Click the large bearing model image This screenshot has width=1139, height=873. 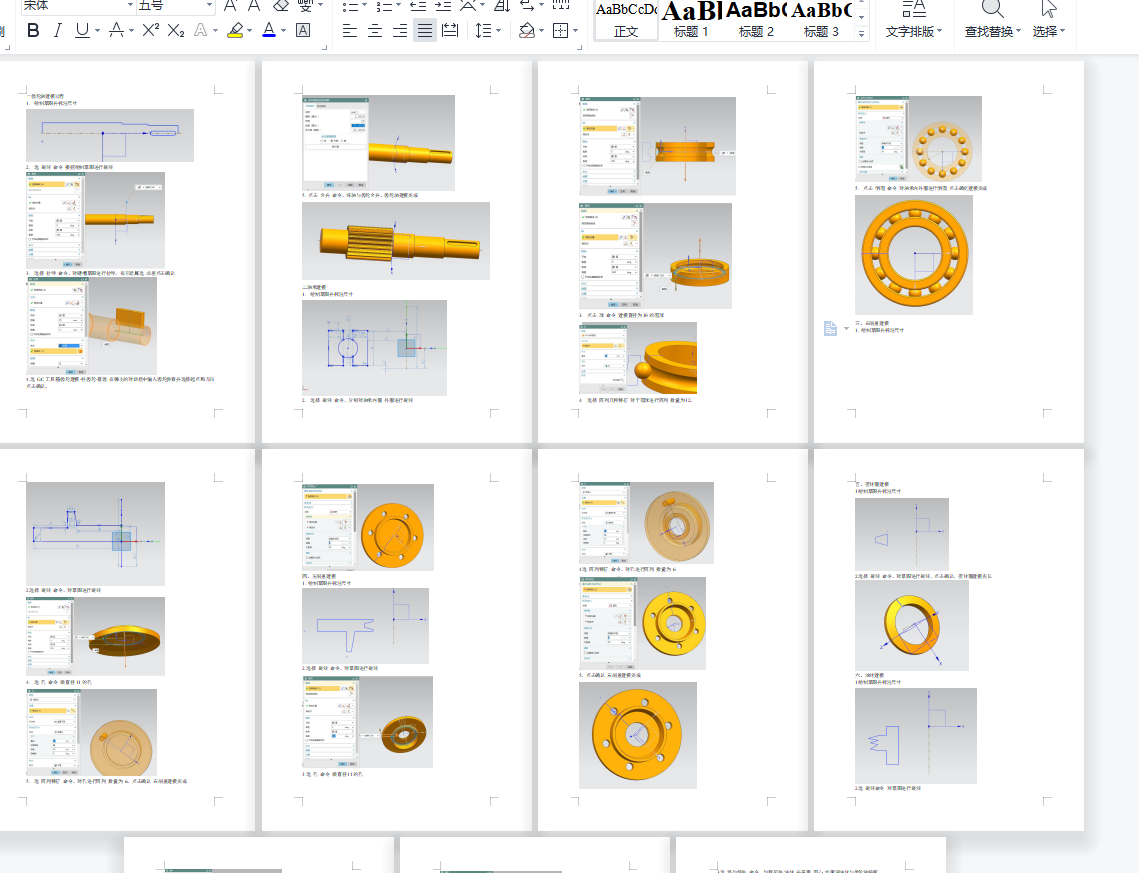(914, 255)
